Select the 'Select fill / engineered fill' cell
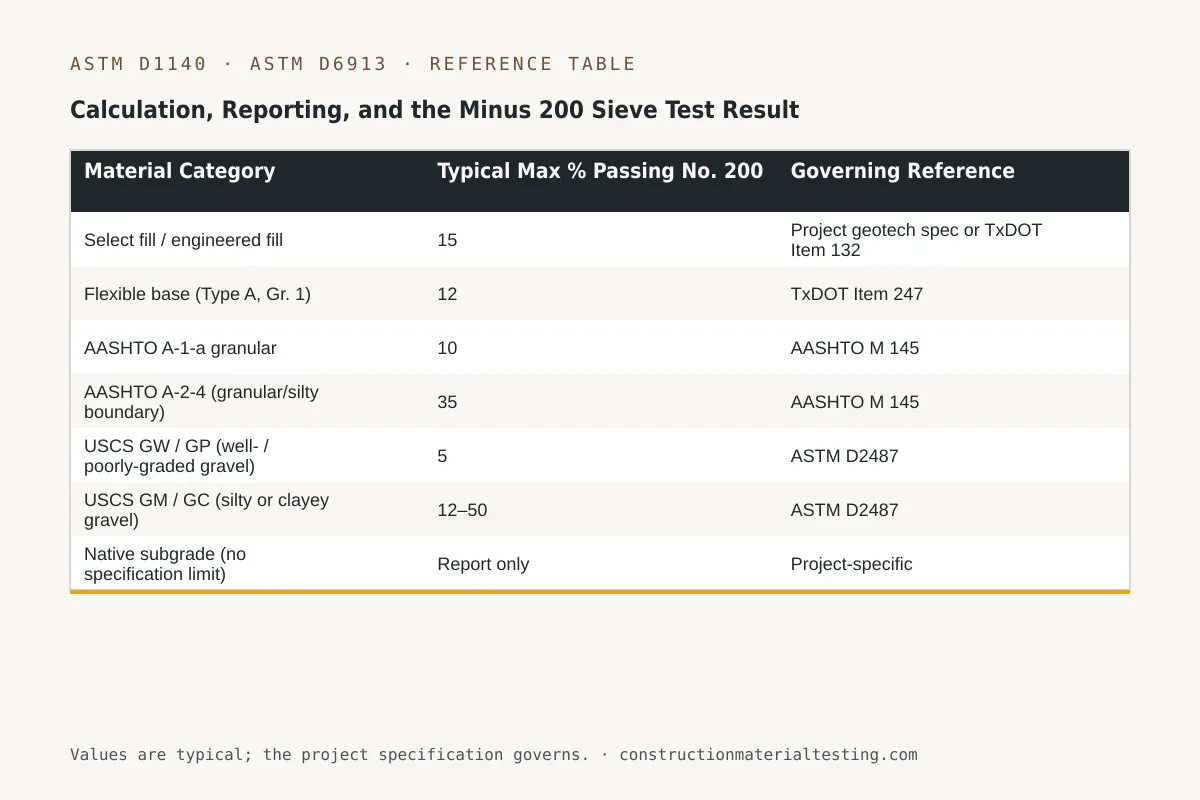The width and height of the screenshot is (1200, 800). 183,240
